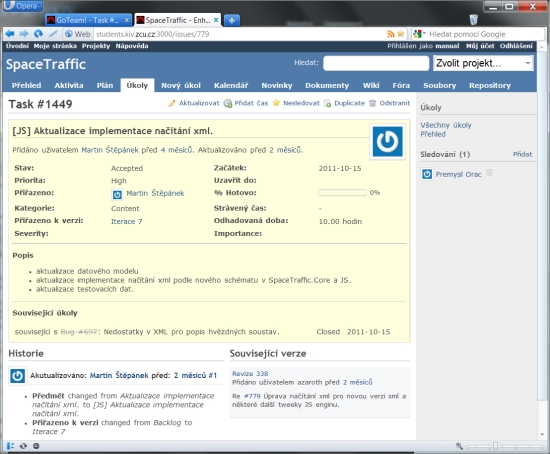The image size is (550, 454).
Task: Click the avatar in Historie section
Action: [17, 376]
